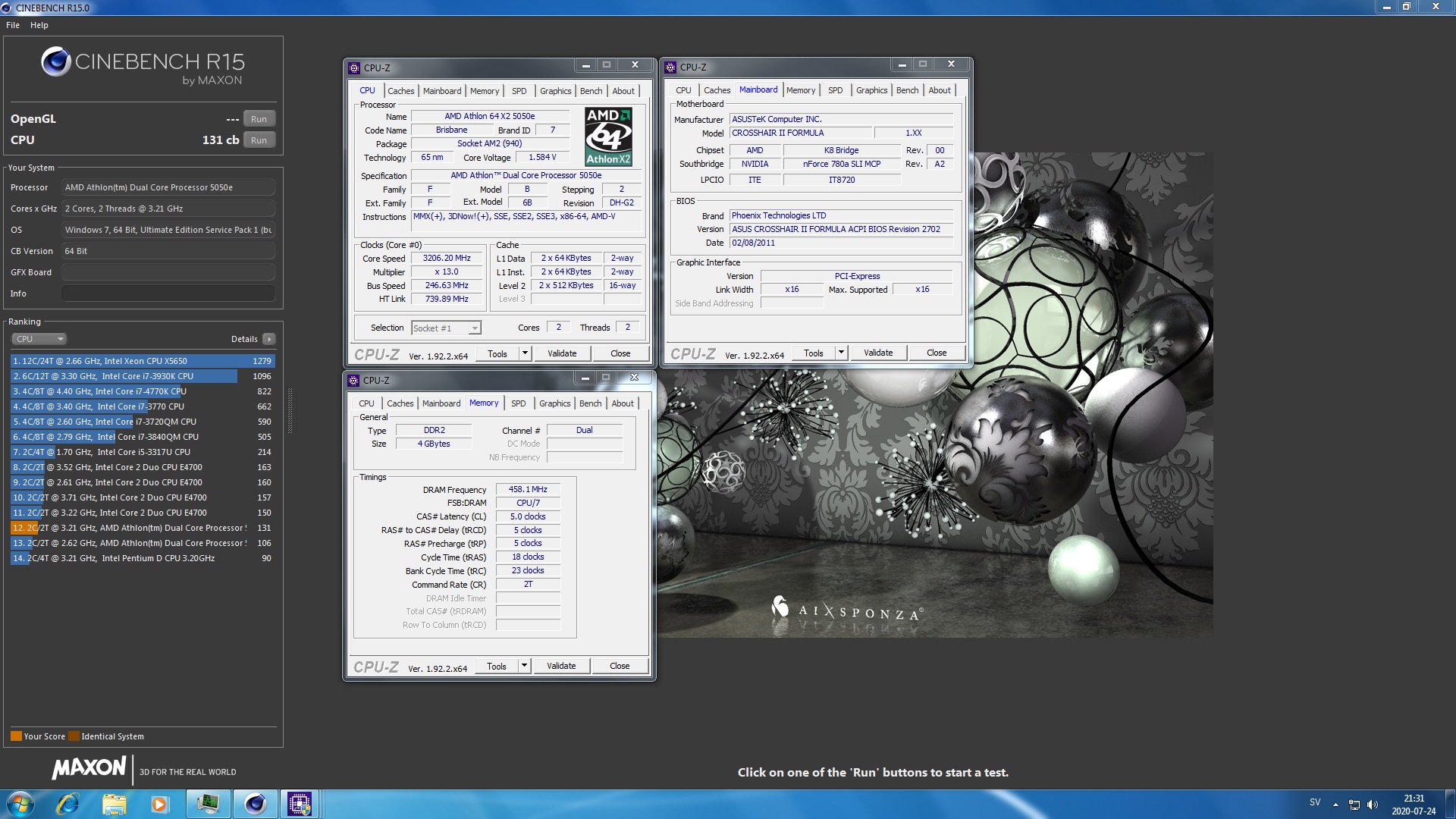The width and height of the screenshot is (1456, 819).
Task: Switch to SPD tab in CPU window
Action: [519, 91]
